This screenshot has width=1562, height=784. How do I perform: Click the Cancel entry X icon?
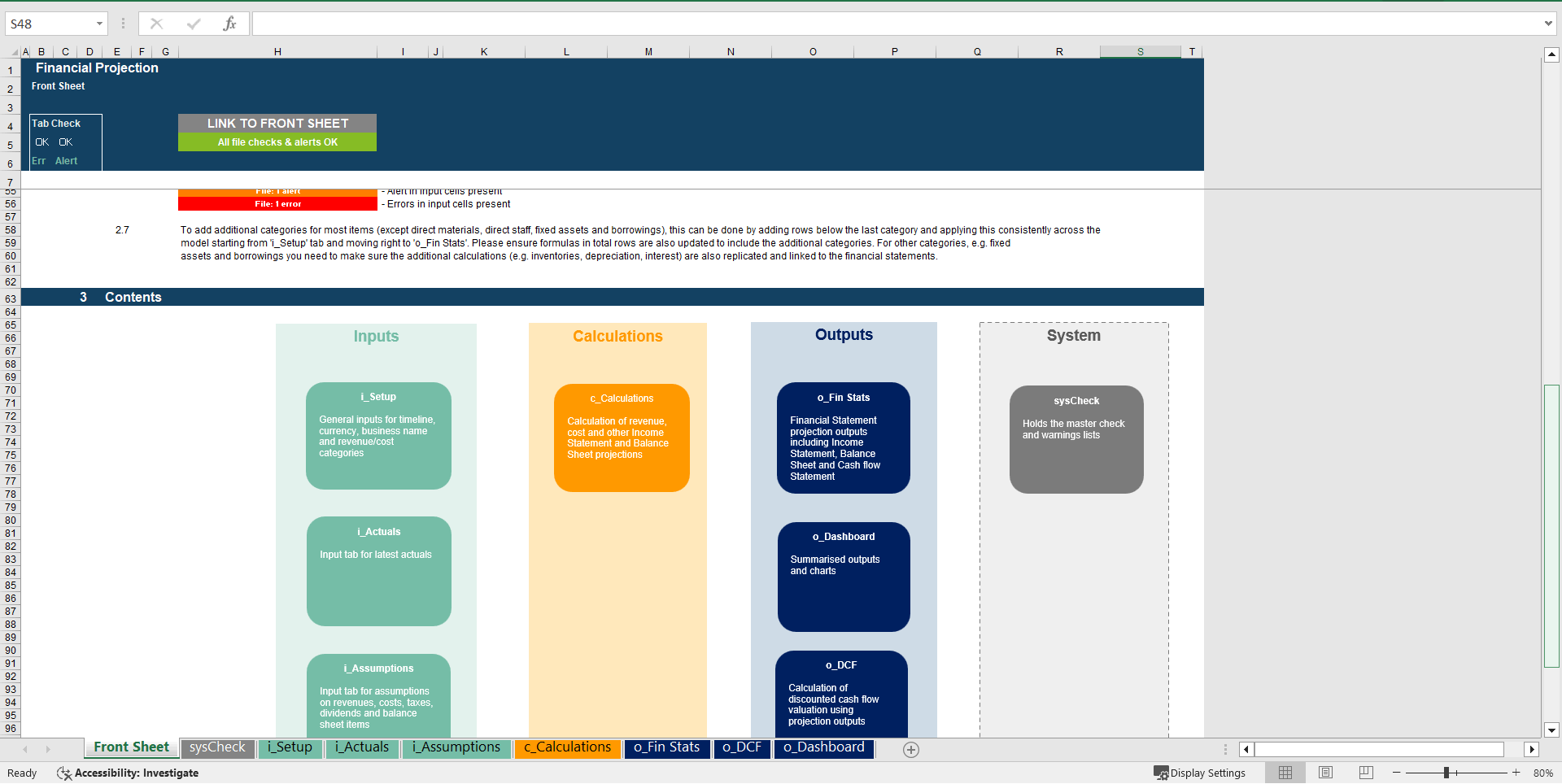click(156, 24)
